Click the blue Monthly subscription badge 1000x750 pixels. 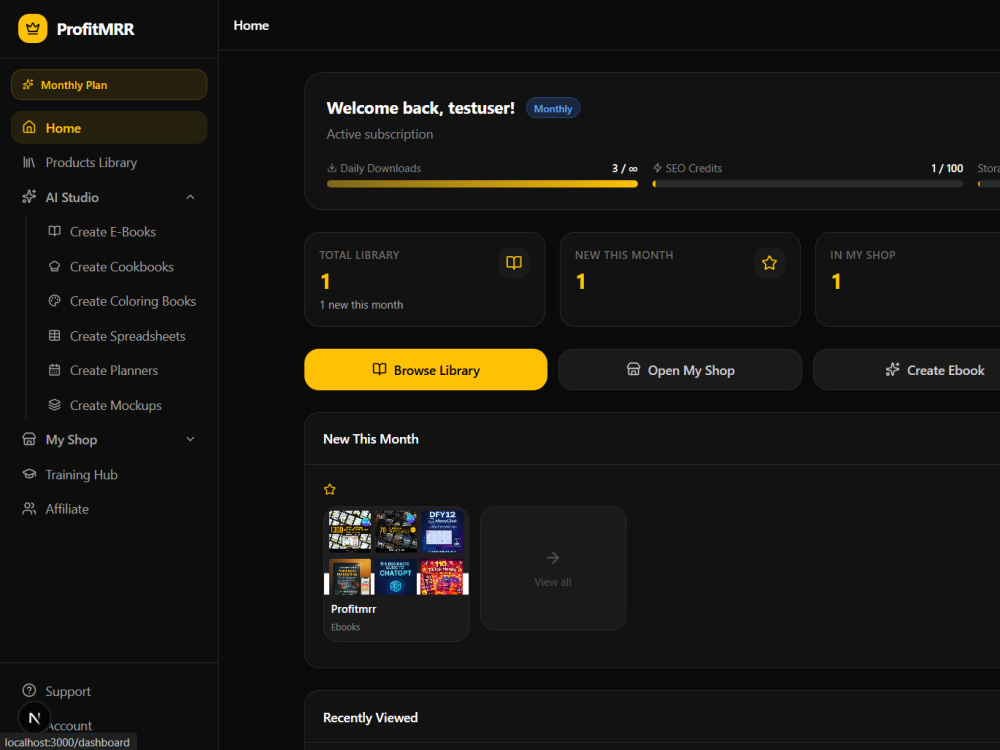click(x=553, y=108)
